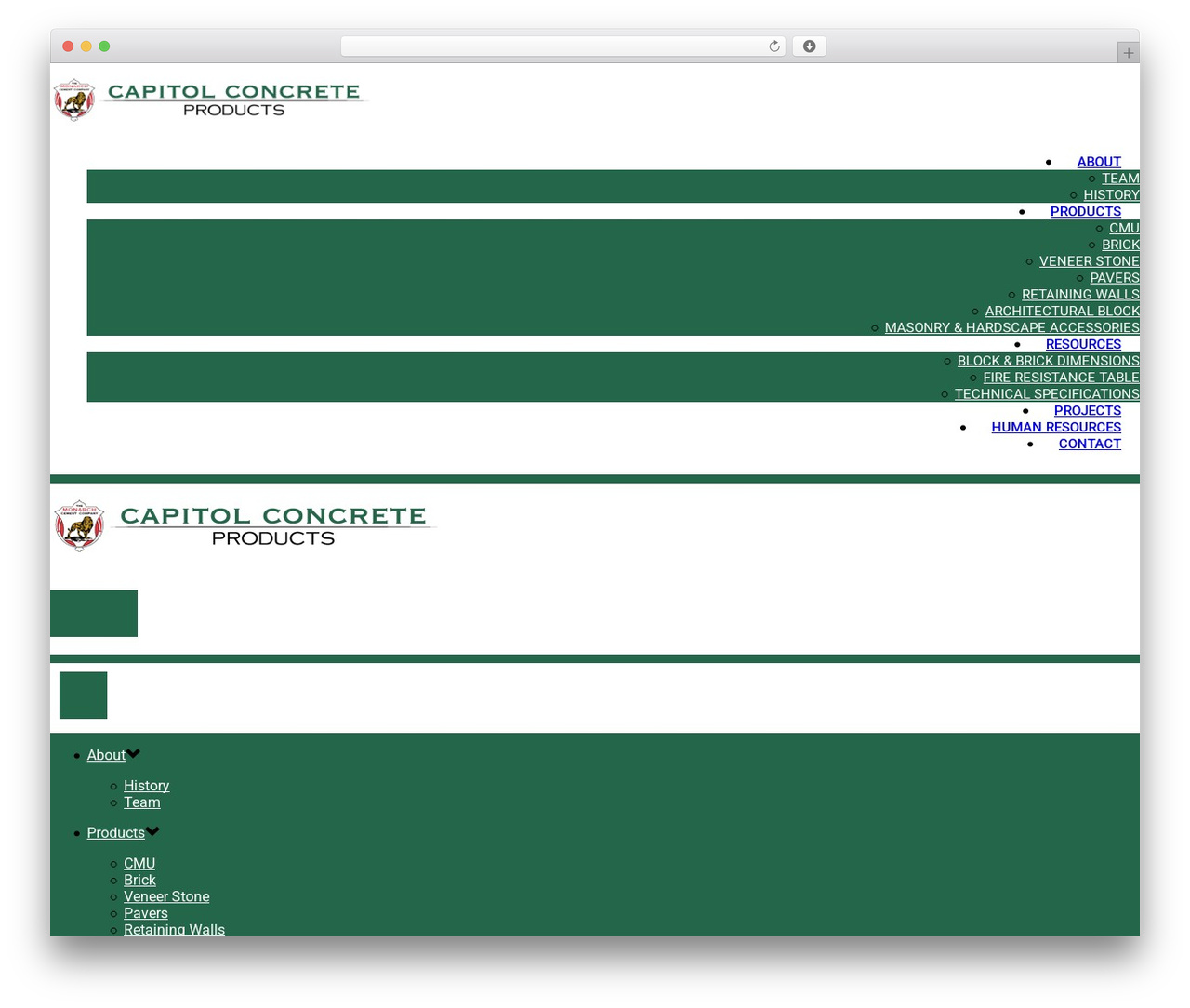Open the uppercase PAVERS link
1190x1008 pixels.
point(1115,278)
